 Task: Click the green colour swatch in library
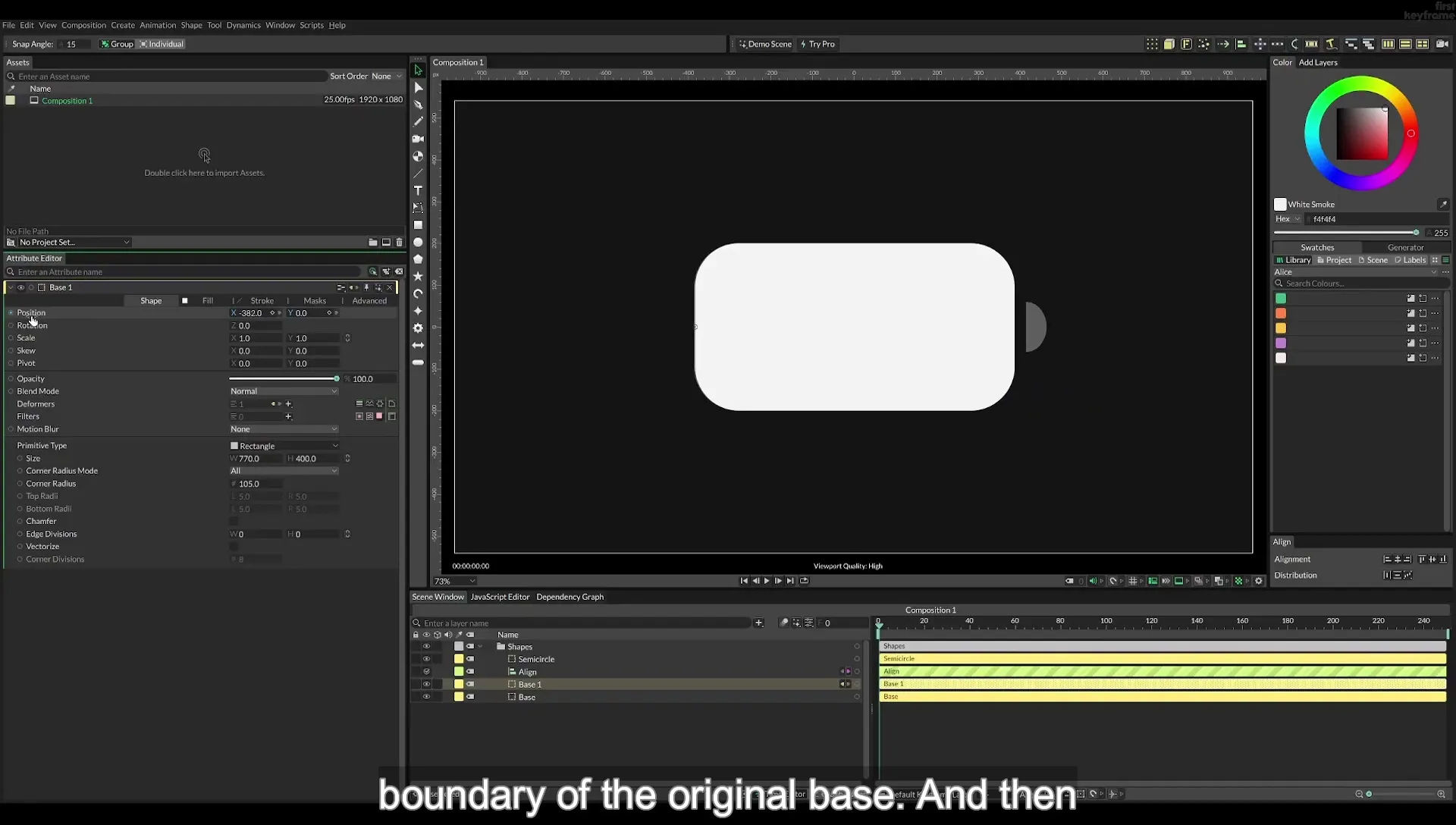click(x=1281, y=299)
